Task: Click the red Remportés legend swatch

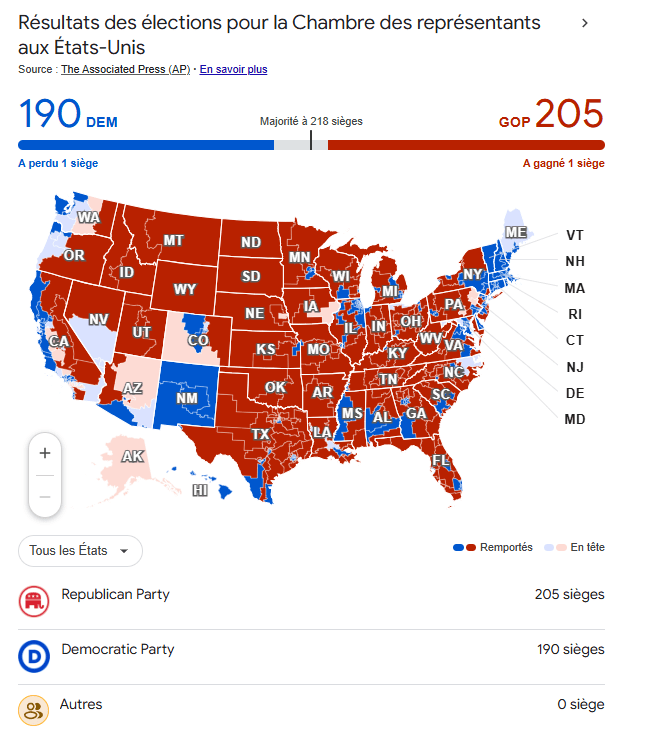Action: coord(471,548)
